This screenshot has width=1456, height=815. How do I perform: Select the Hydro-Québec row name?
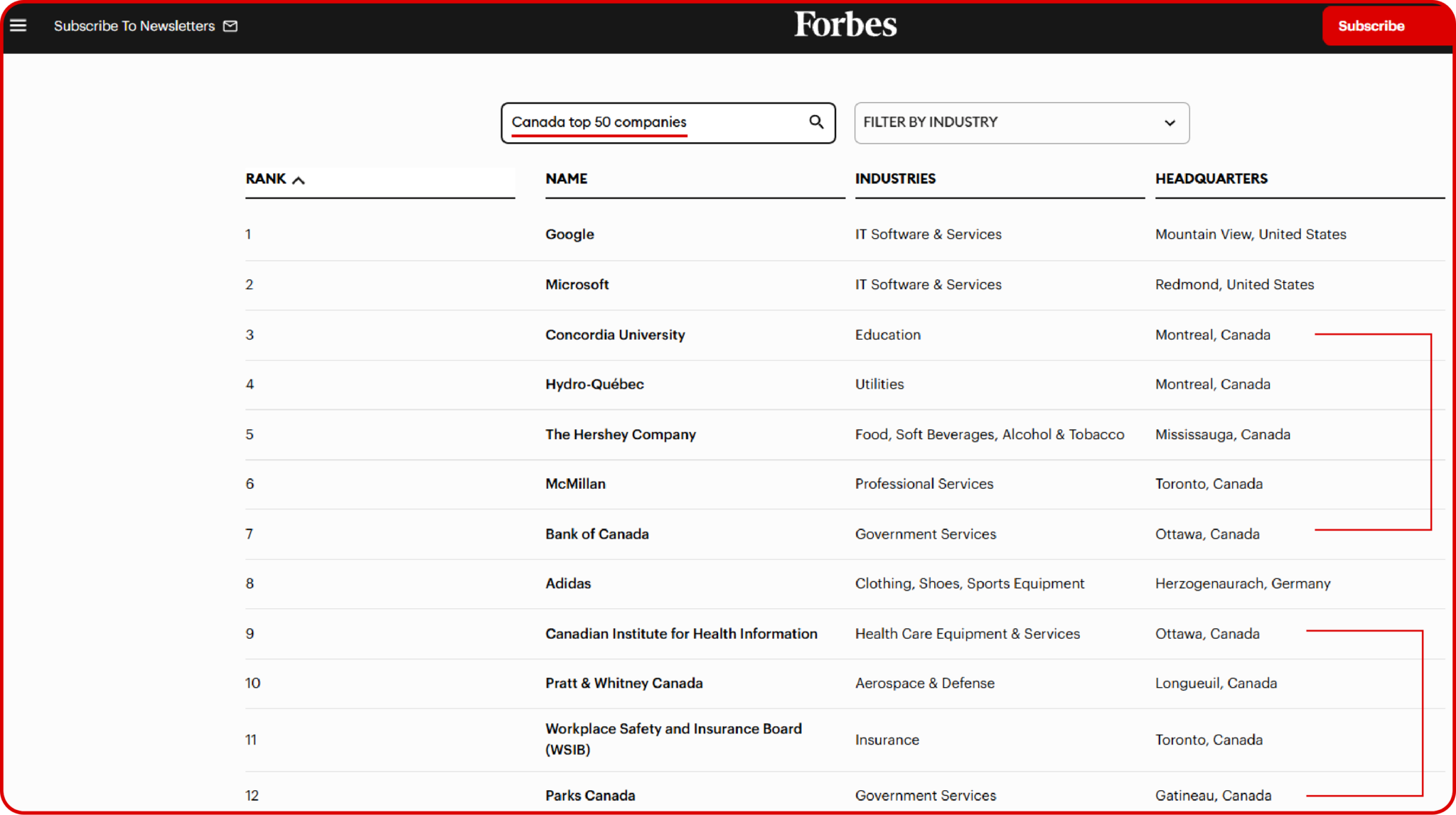(594, 384)
